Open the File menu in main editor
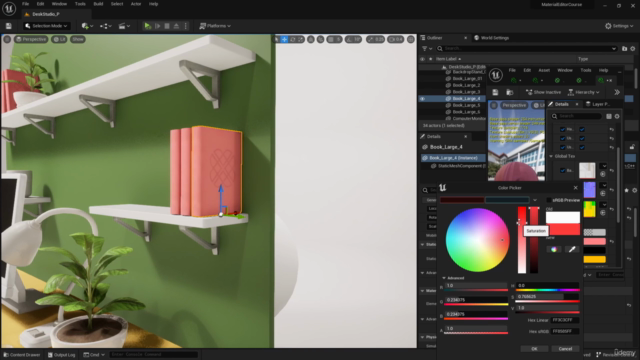640x360 pixels. tap(25, 4)
